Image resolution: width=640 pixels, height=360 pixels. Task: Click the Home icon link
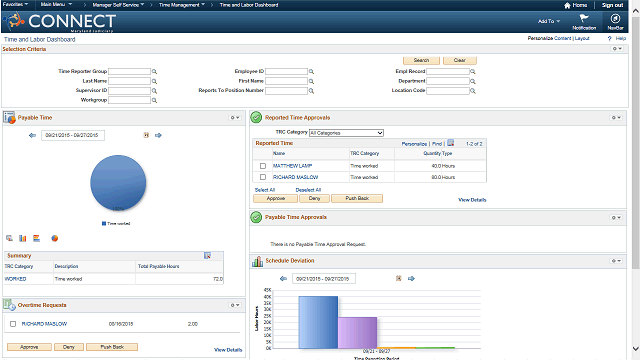[576, 5]
